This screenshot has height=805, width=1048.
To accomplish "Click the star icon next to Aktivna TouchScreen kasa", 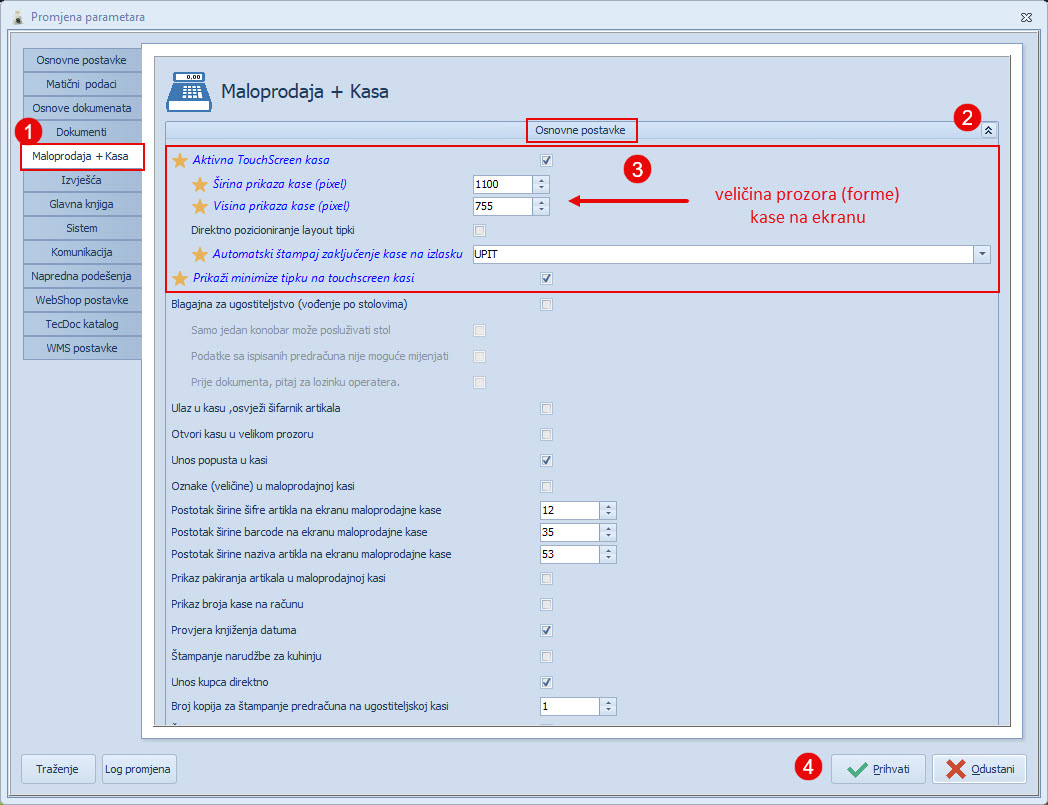I will point(180,160).
